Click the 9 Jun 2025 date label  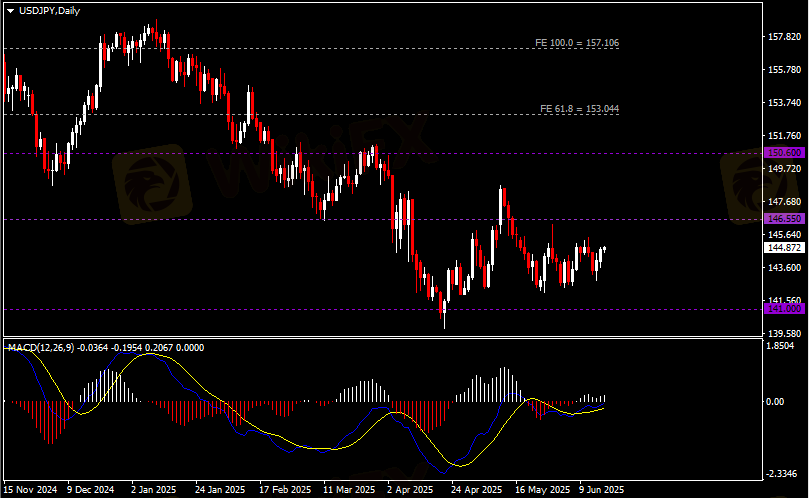(602, 490)
